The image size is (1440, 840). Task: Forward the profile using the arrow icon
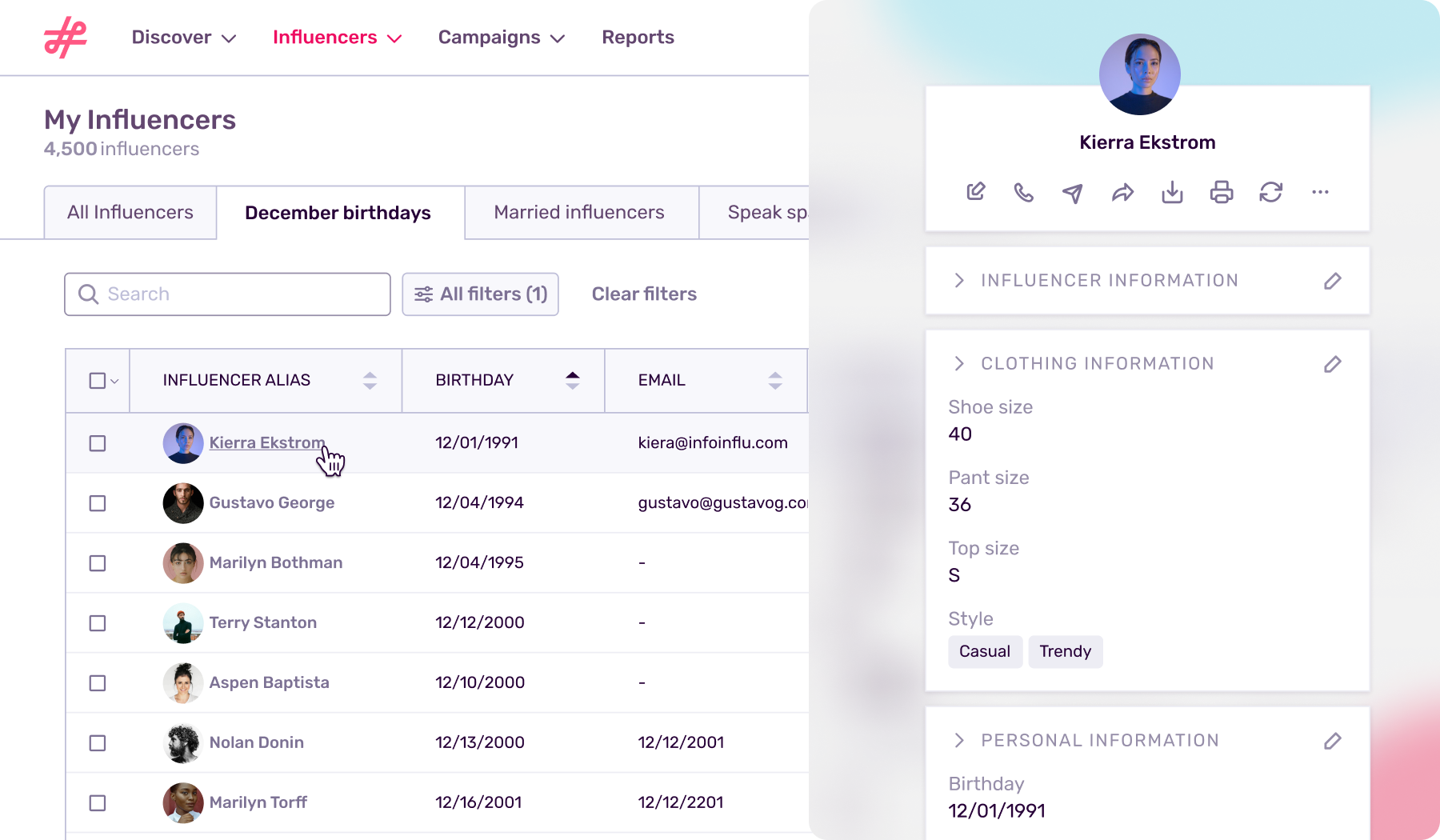coord(1123,192)
